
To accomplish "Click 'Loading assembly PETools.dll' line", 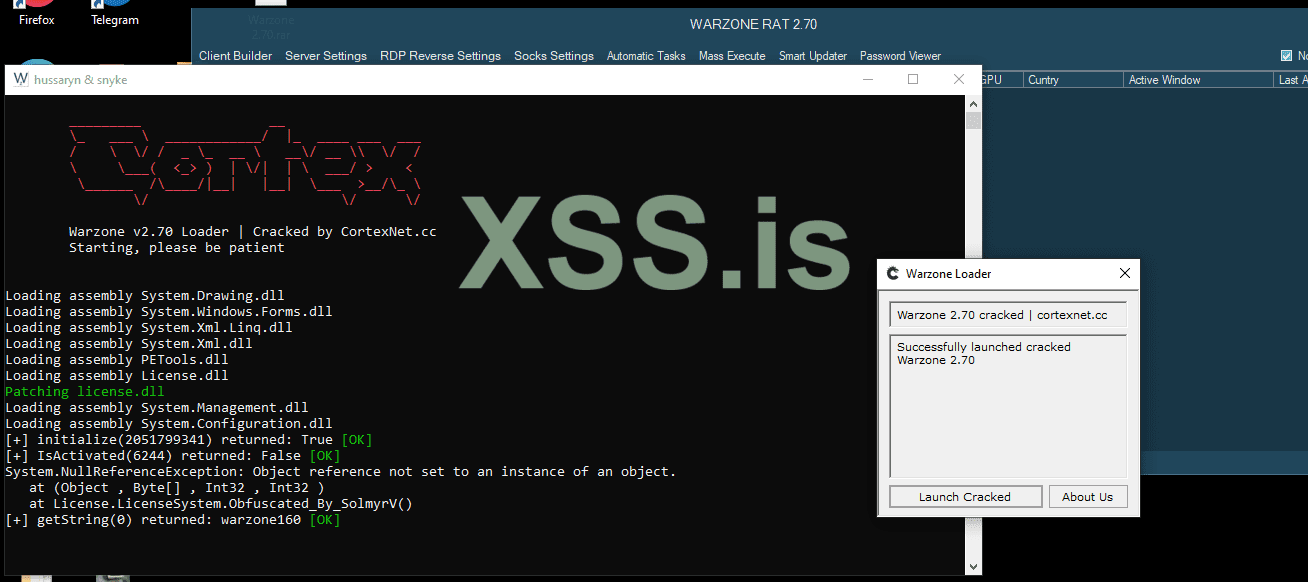I will tap(116, 360).
